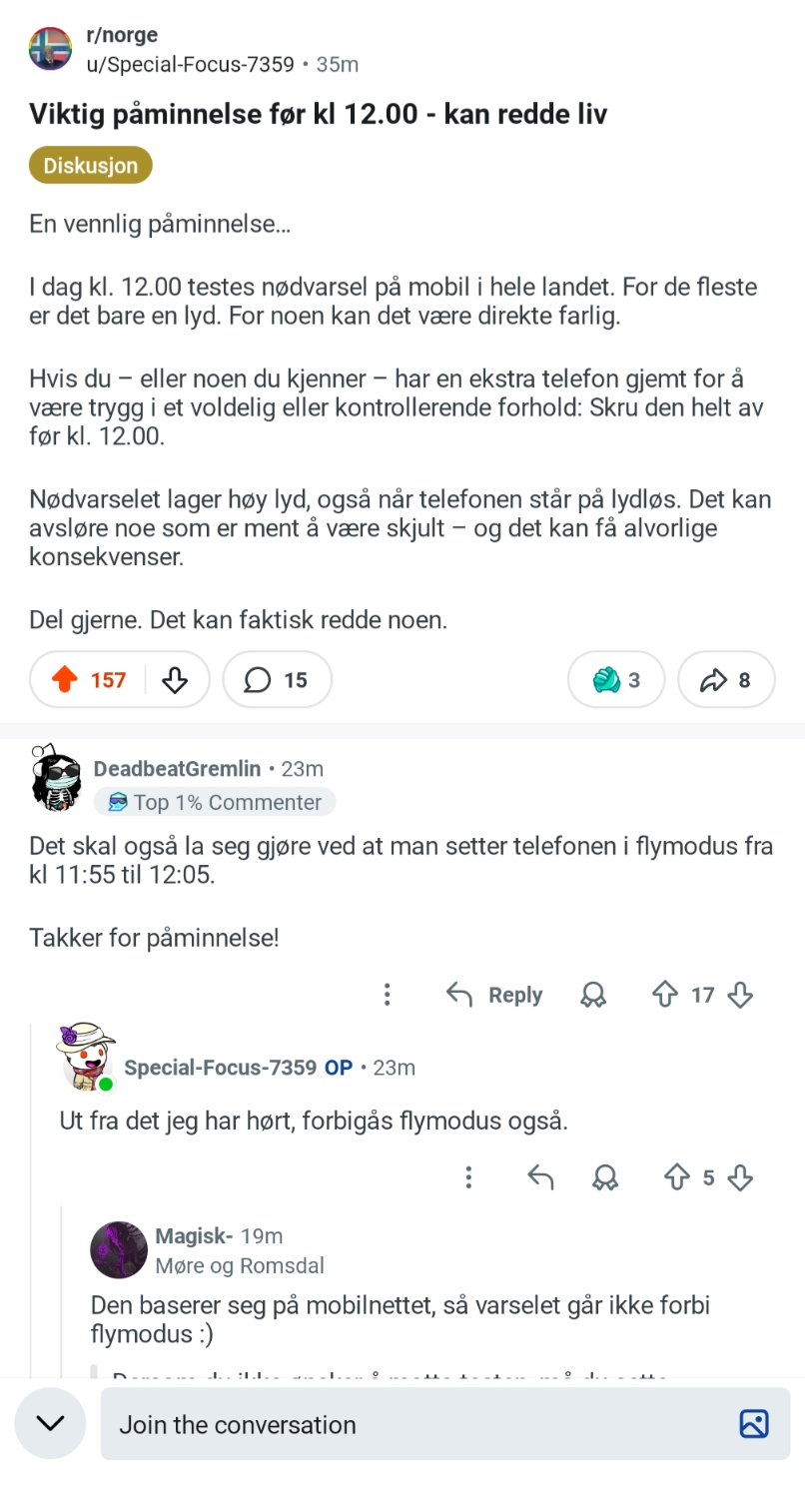Open the post's 15 comments
This screenshot has width=805, height=1512.
[277, 680]
